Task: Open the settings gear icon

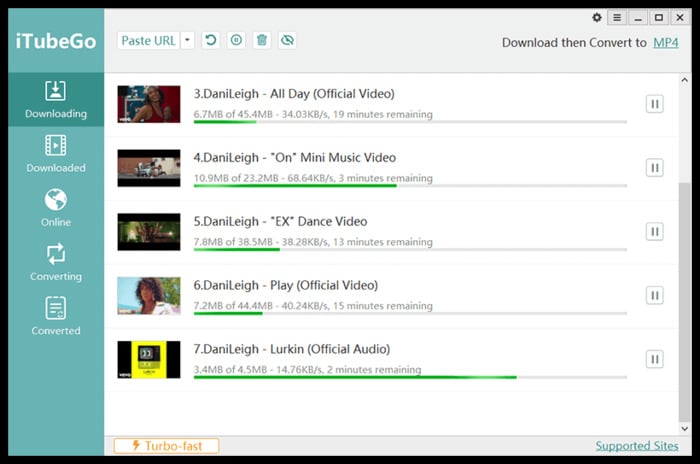Action: click(597, 17)
